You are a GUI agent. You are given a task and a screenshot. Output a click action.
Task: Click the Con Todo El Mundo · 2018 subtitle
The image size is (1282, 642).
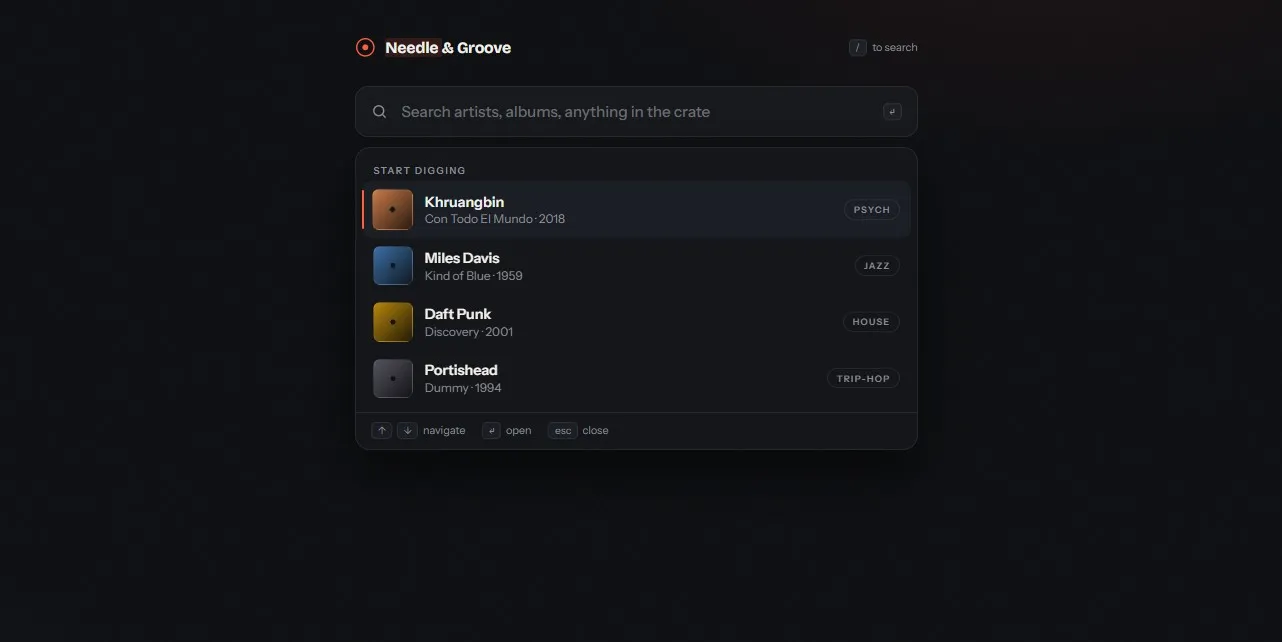pyautogui.click(x=495, y=219)
